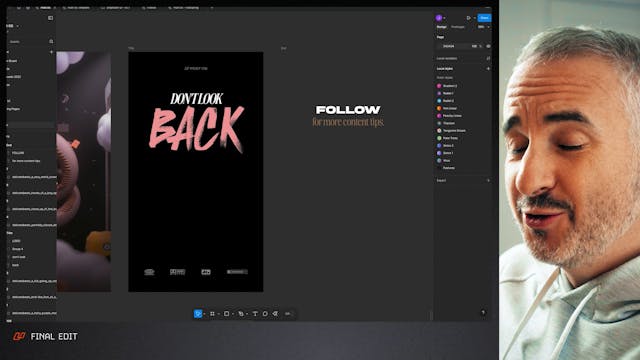
Task: Open Frame tool options dropdown arrow
Action: coord(218,314)
